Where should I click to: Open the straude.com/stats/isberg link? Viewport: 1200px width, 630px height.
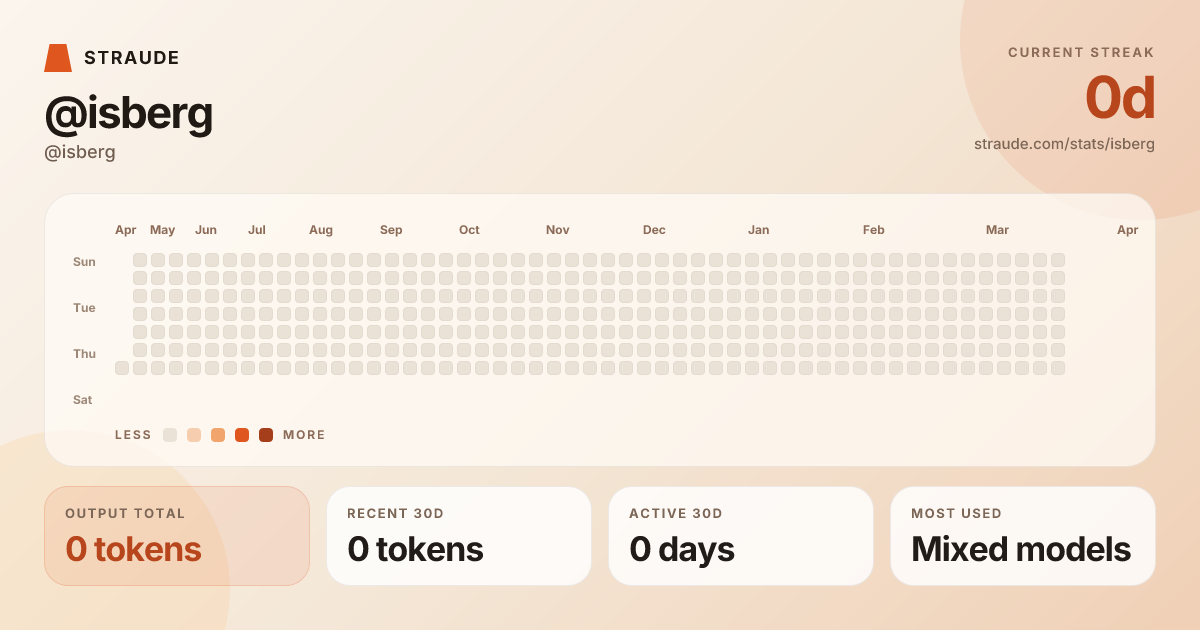(x=1064, y=144)
